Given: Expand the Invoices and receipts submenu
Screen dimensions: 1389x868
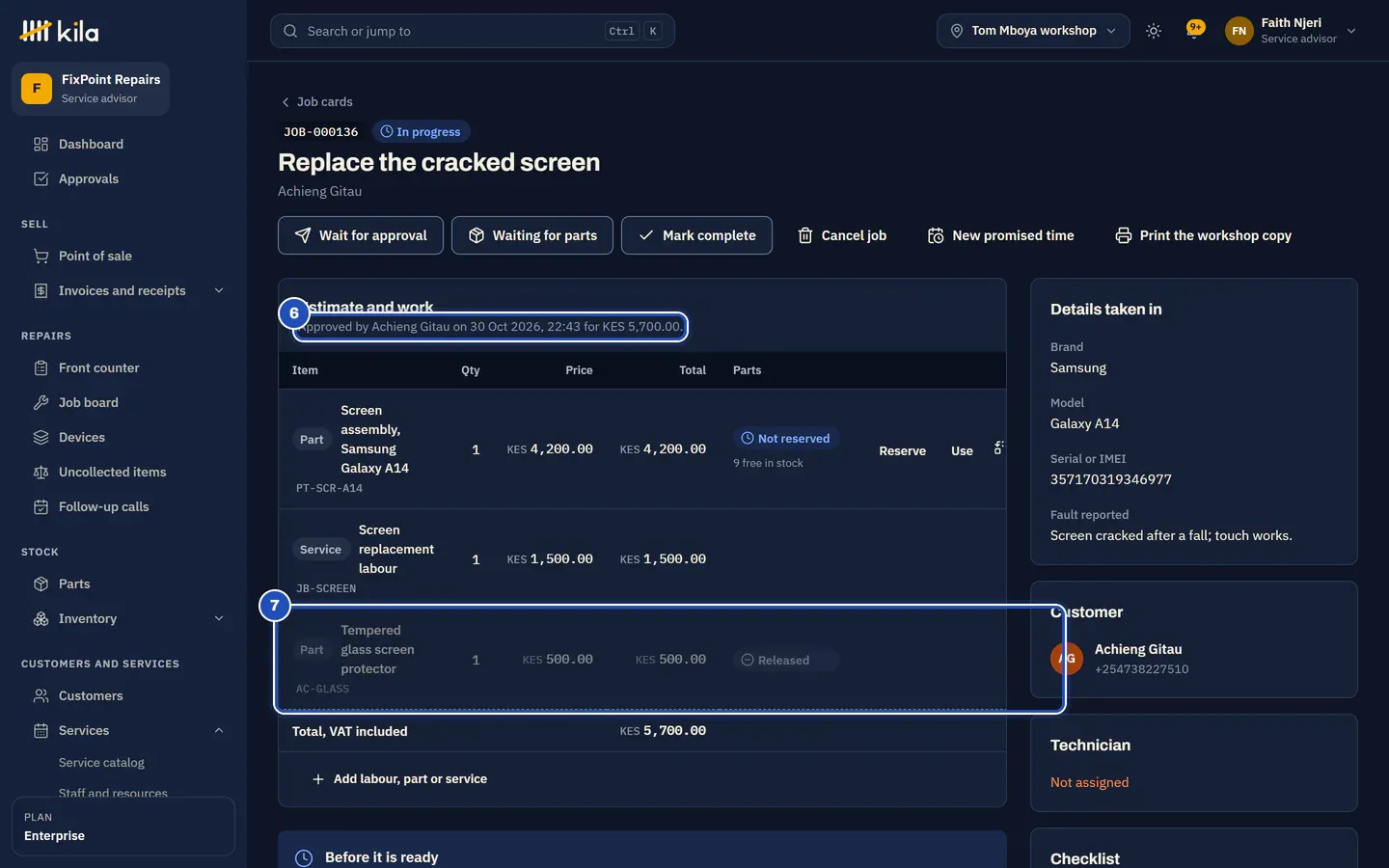Looking at the screenshot, I should click(x=219, y=290).
